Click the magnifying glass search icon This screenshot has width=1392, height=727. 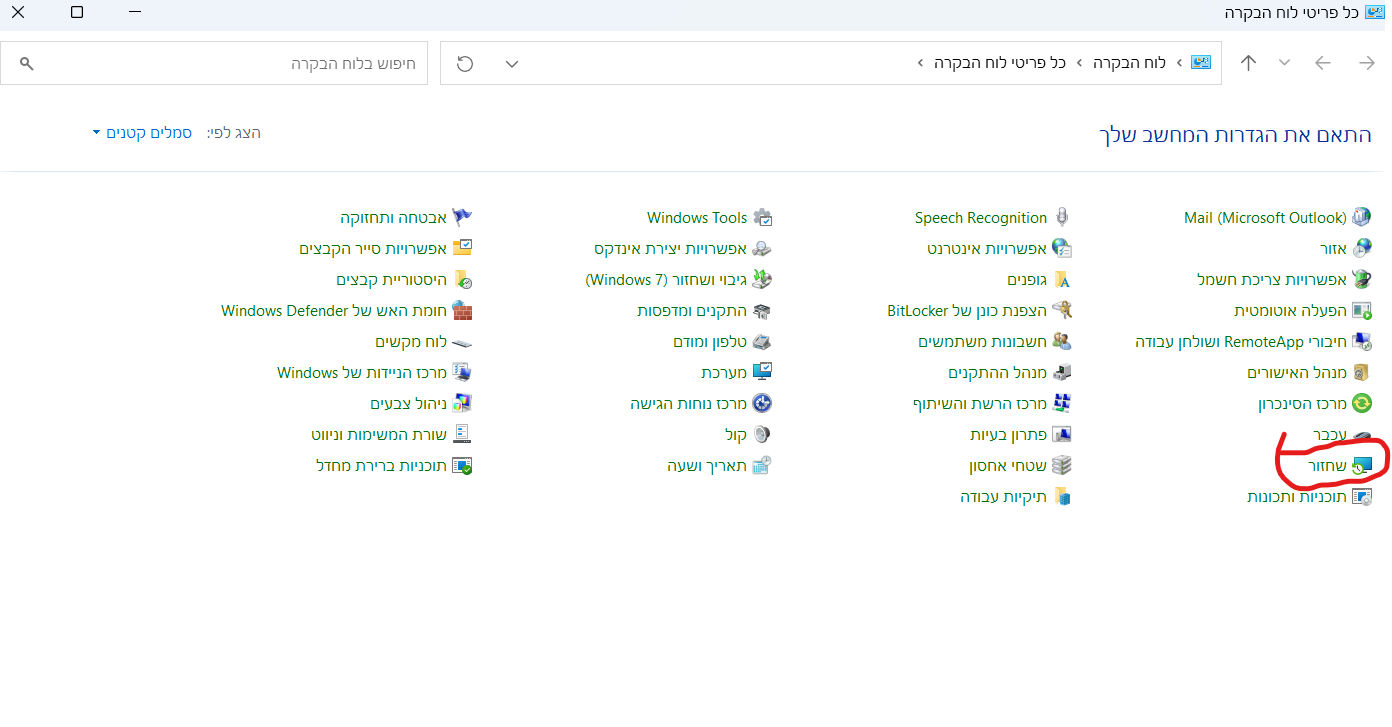[x=27, y=64]
